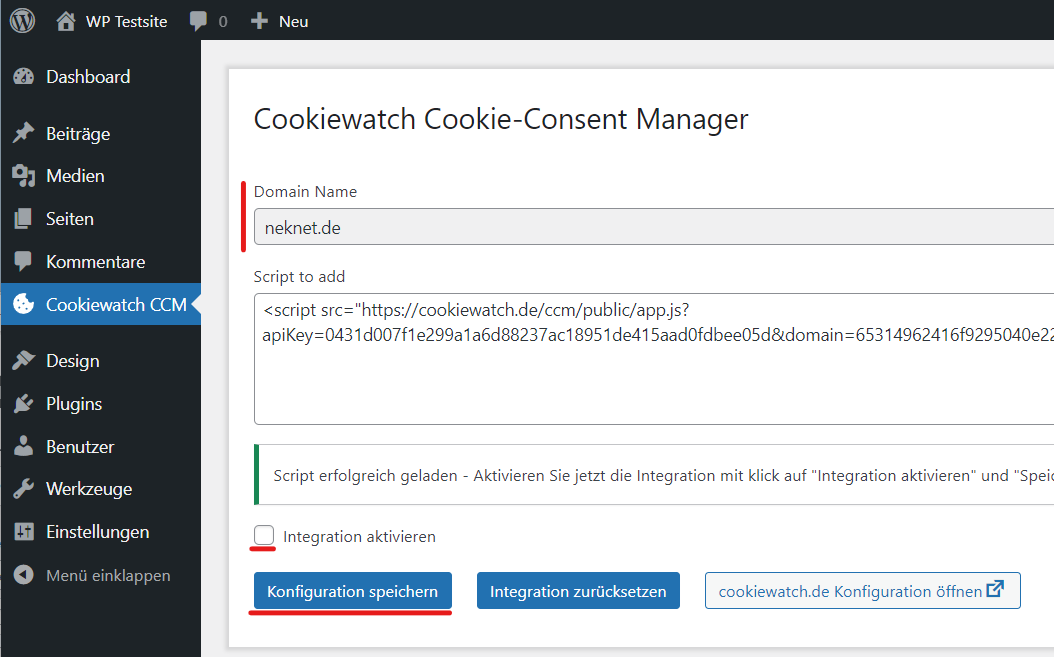Click the Beiträge pin icon
Screen dimensions: 1054x657
pos(24,134)
